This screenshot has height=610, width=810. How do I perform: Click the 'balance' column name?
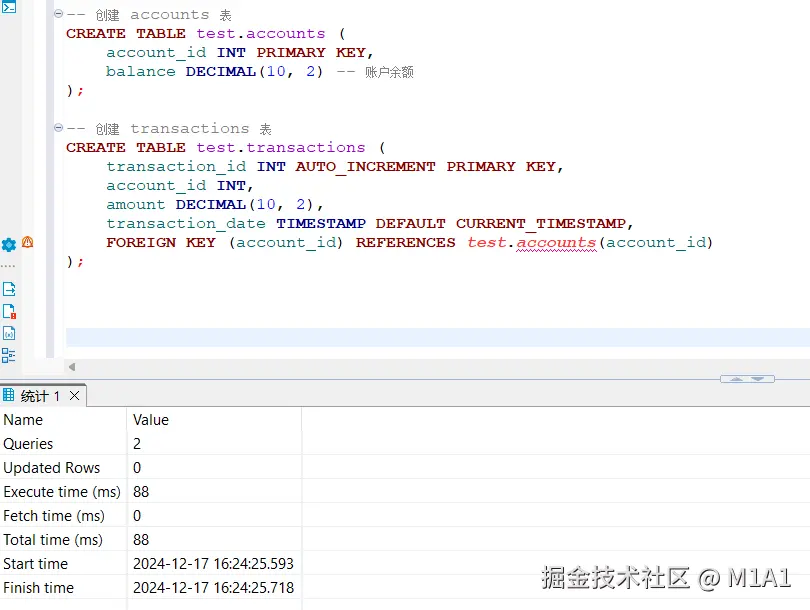[x=141, y=71]
